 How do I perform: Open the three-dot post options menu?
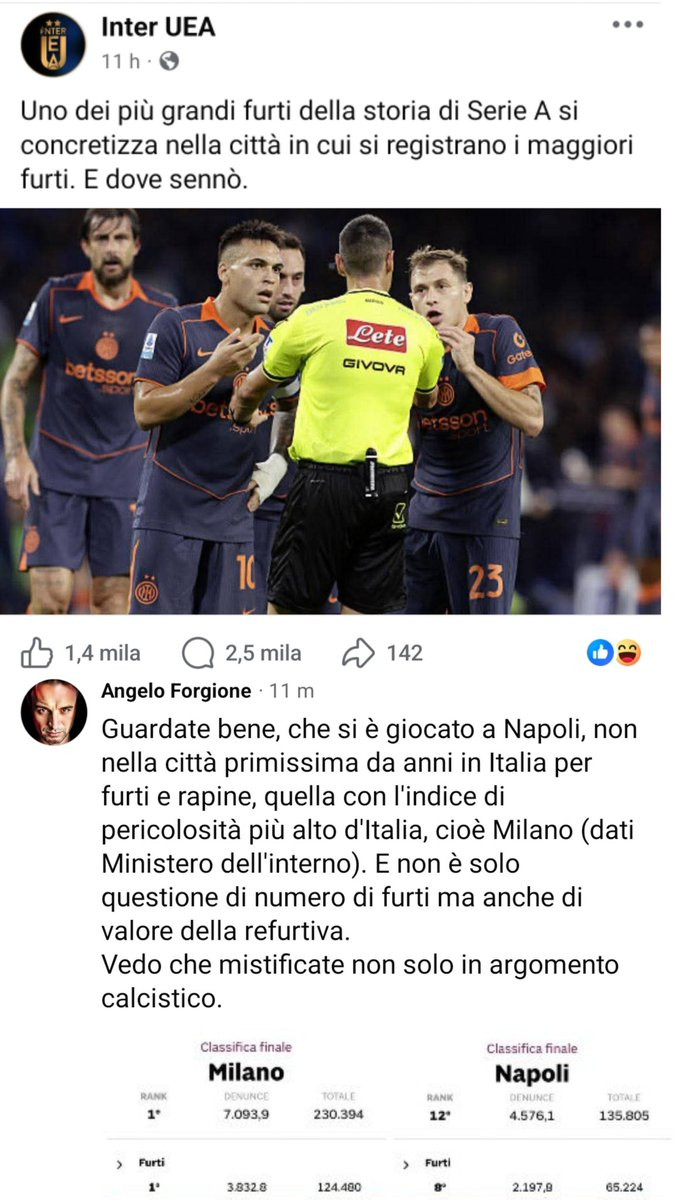pyautogui.click(x=627, y=25)
